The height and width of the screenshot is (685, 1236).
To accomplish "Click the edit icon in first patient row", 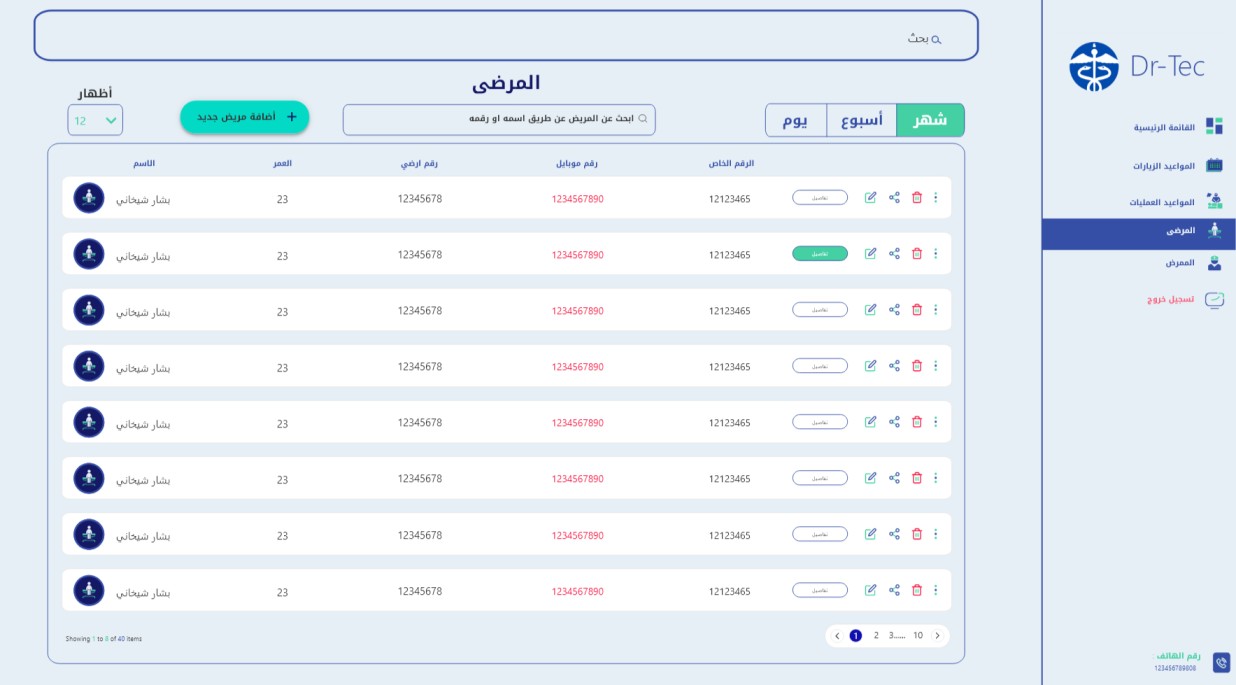I will pyautogui.click(x=870, y=198).
